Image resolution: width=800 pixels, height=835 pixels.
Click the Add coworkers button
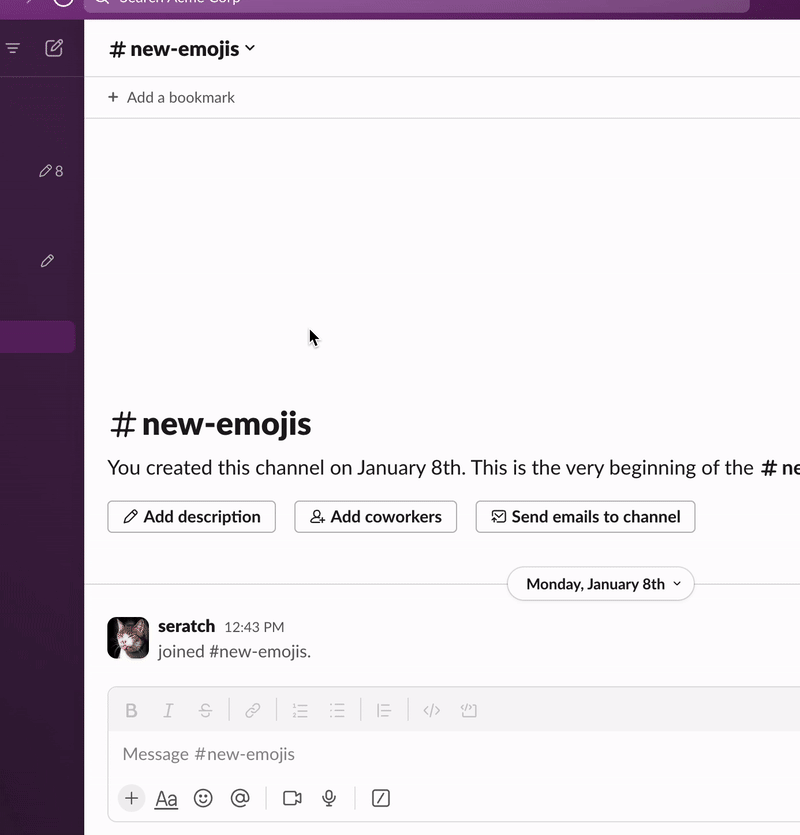click(375, 517)
